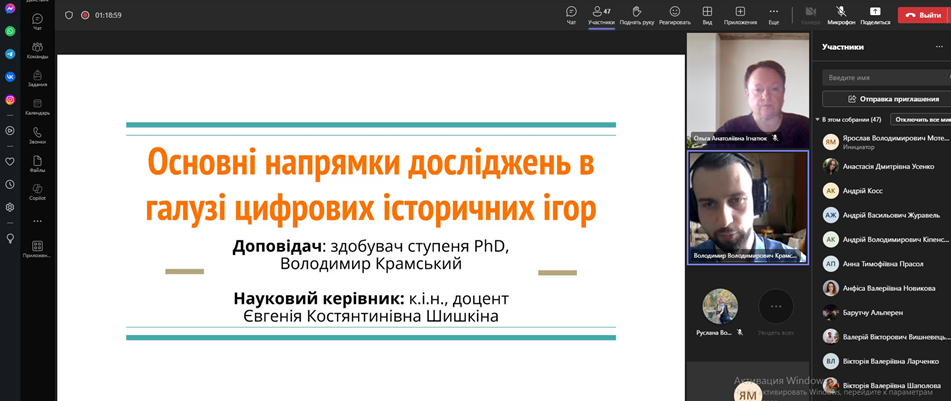This screenshot has height=401, width=951.
Task: Open the meeting chat (Чат) in toolbar
Action: pos(571,14)
